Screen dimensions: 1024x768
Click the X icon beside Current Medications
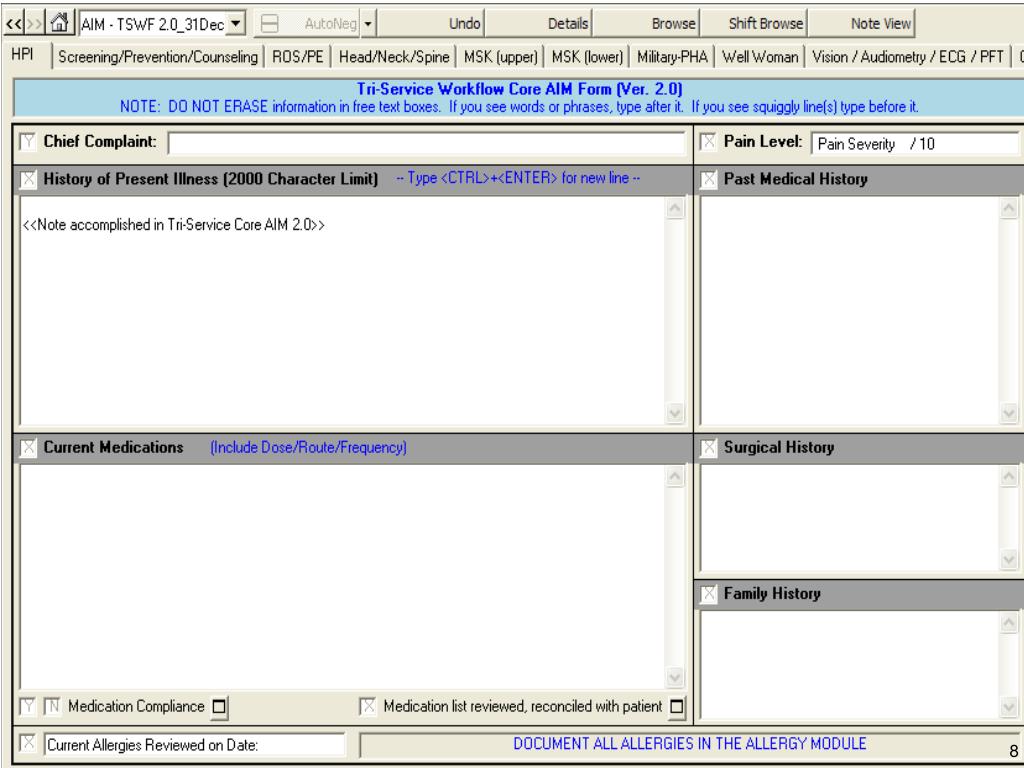pos(29,448)
